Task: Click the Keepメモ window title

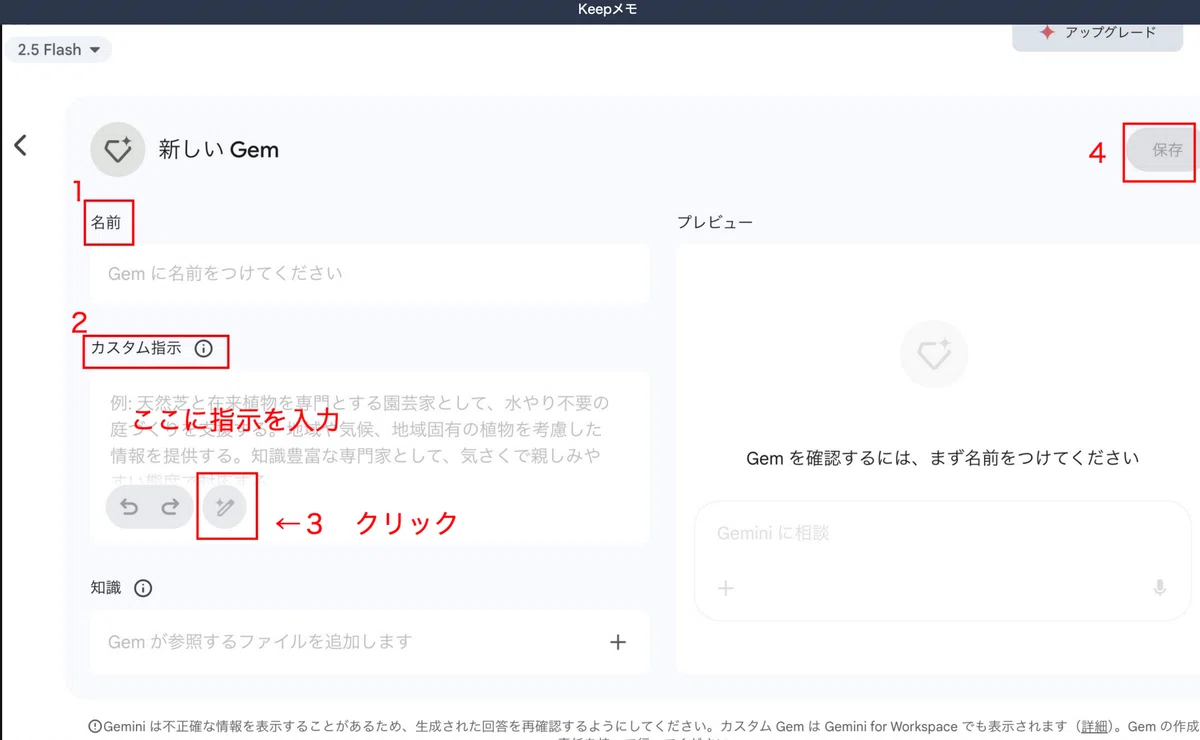Action: coord(607,10)
